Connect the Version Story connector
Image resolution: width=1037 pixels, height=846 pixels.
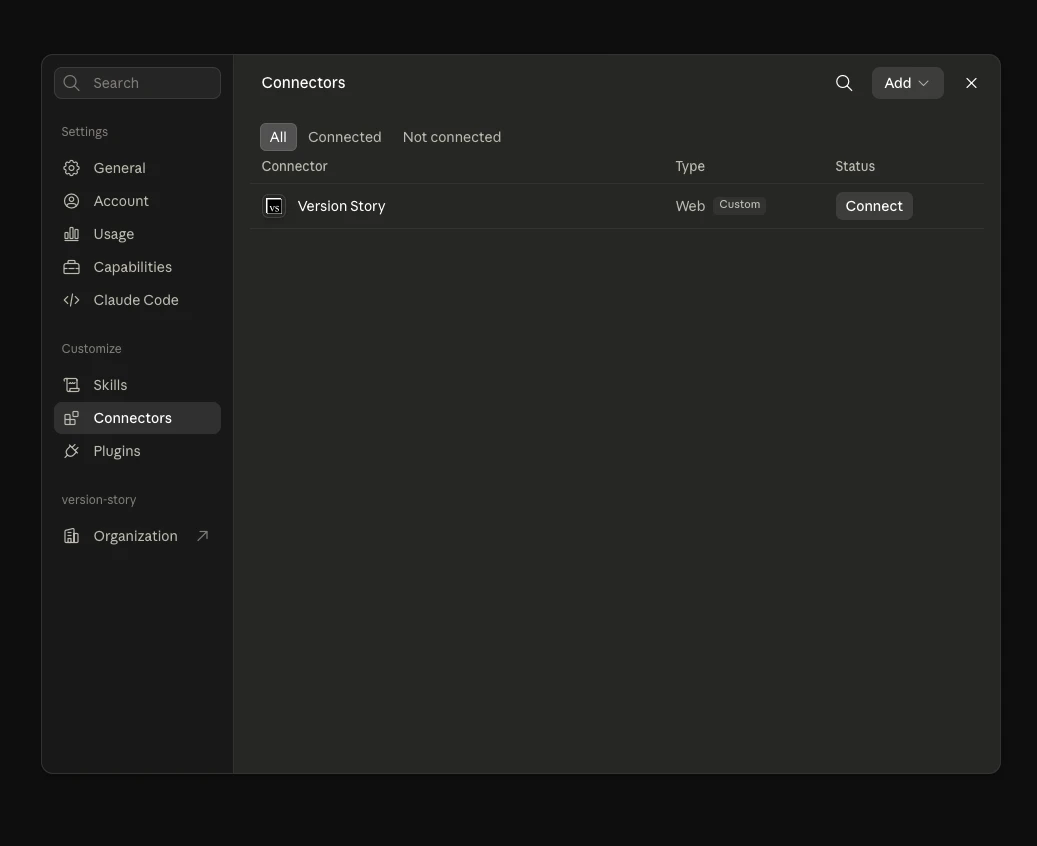[874, 206]
